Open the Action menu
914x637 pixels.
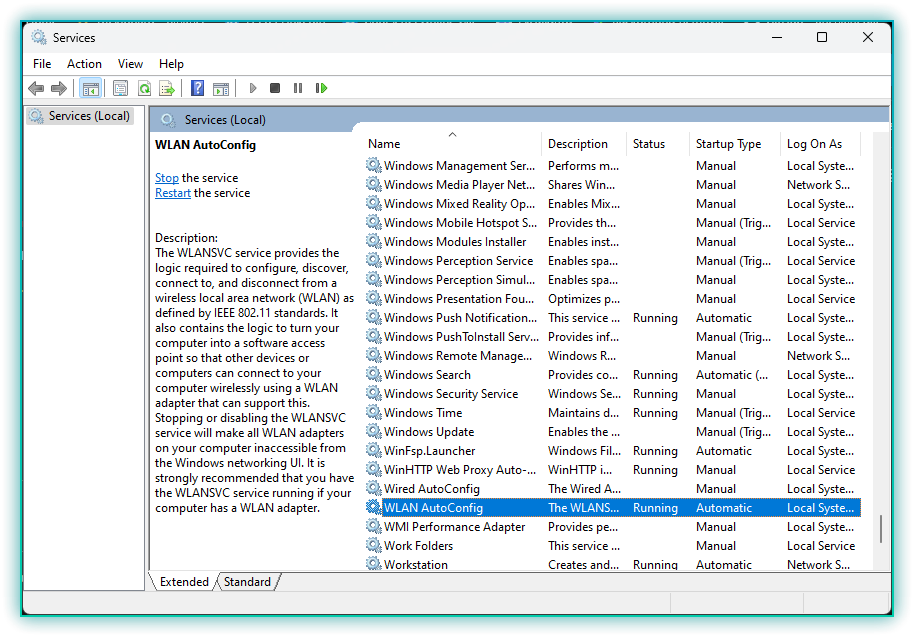84,64
